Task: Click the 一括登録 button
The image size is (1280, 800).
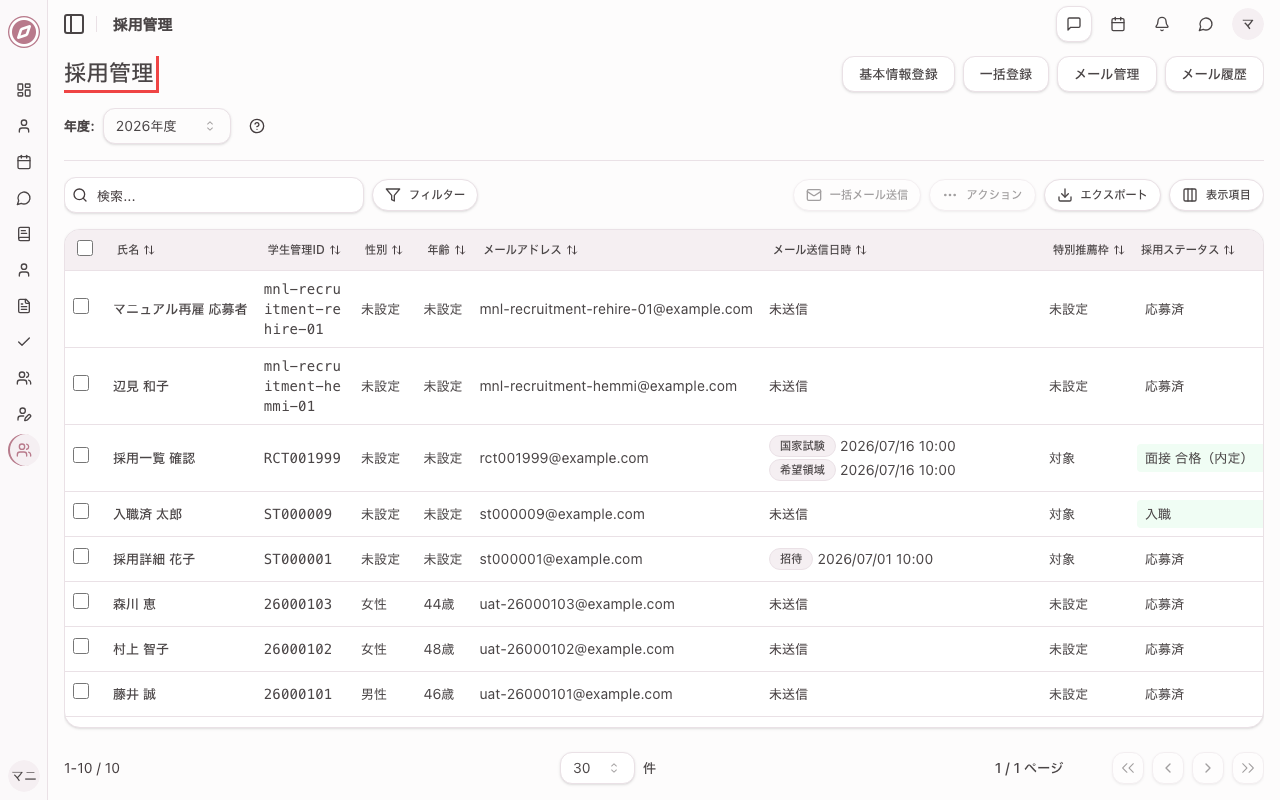Action: (1006, 74)
